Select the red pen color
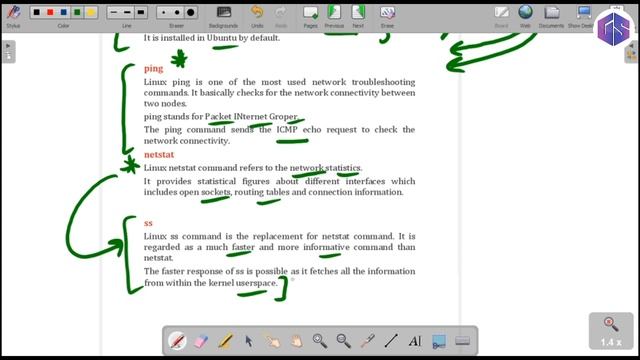 click(x=50, y=12)
